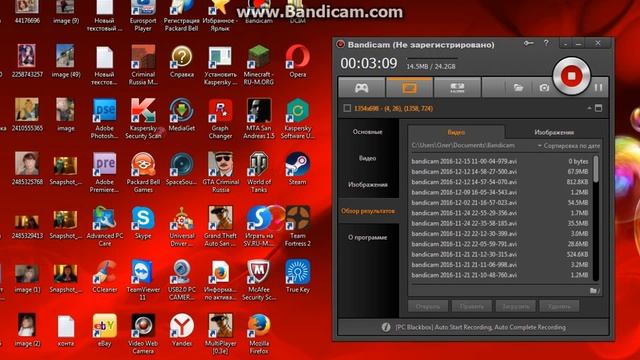Open the Изображения section in left sidebar

(367, 184)
